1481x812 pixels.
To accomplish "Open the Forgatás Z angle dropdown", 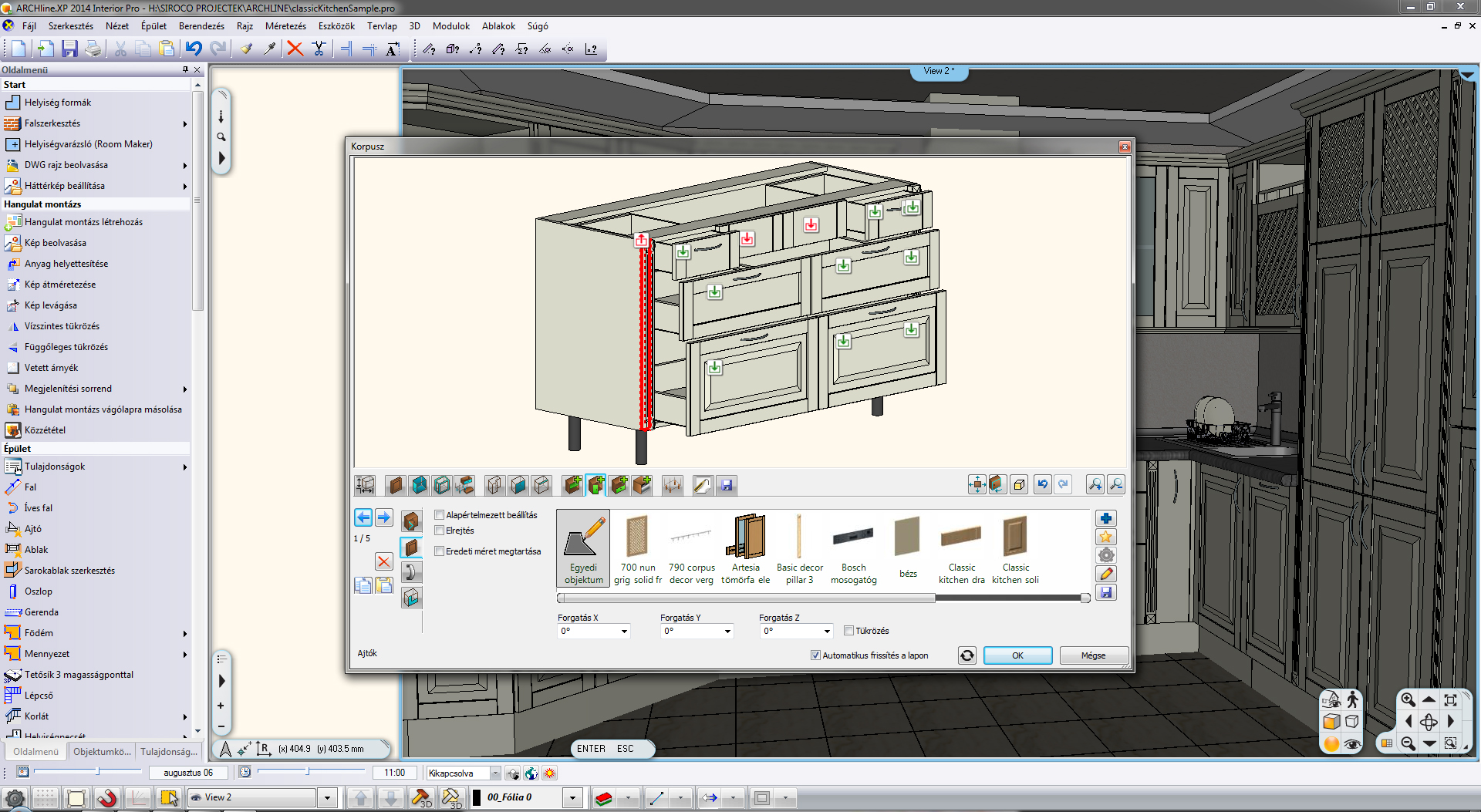I will 826,632.
